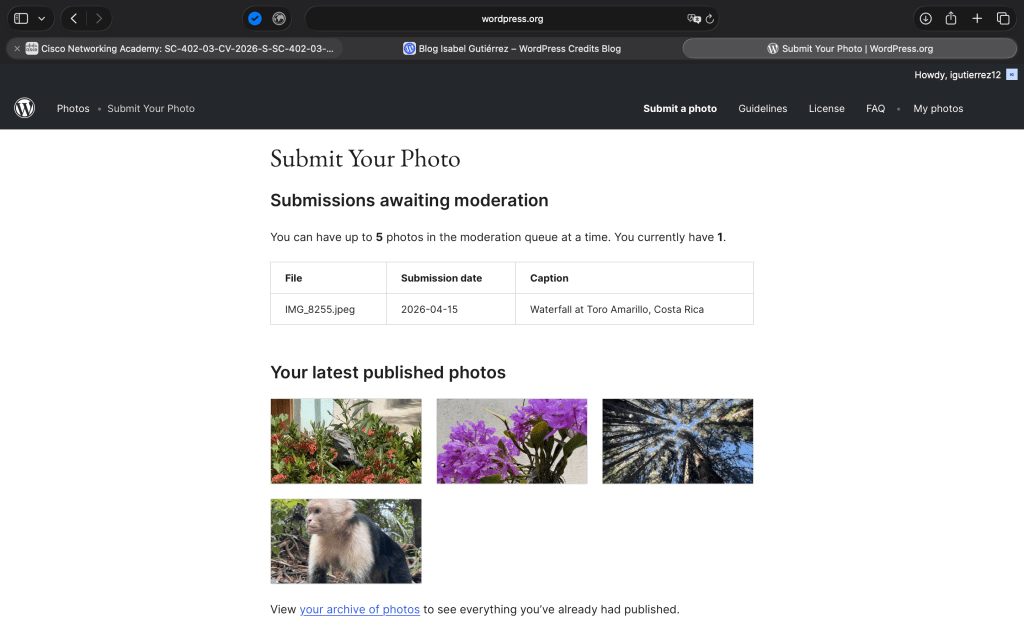Click the My photos navigation link
Screen dimensions: 1024x640
coord(938,108)
